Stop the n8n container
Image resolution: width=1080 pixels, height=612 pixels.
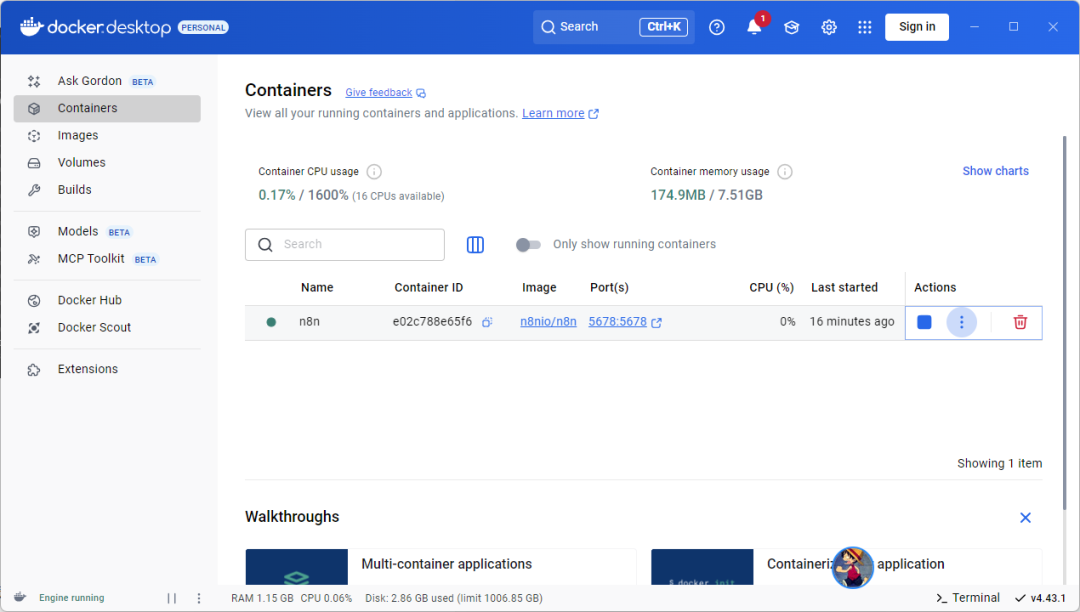(924, 322)
